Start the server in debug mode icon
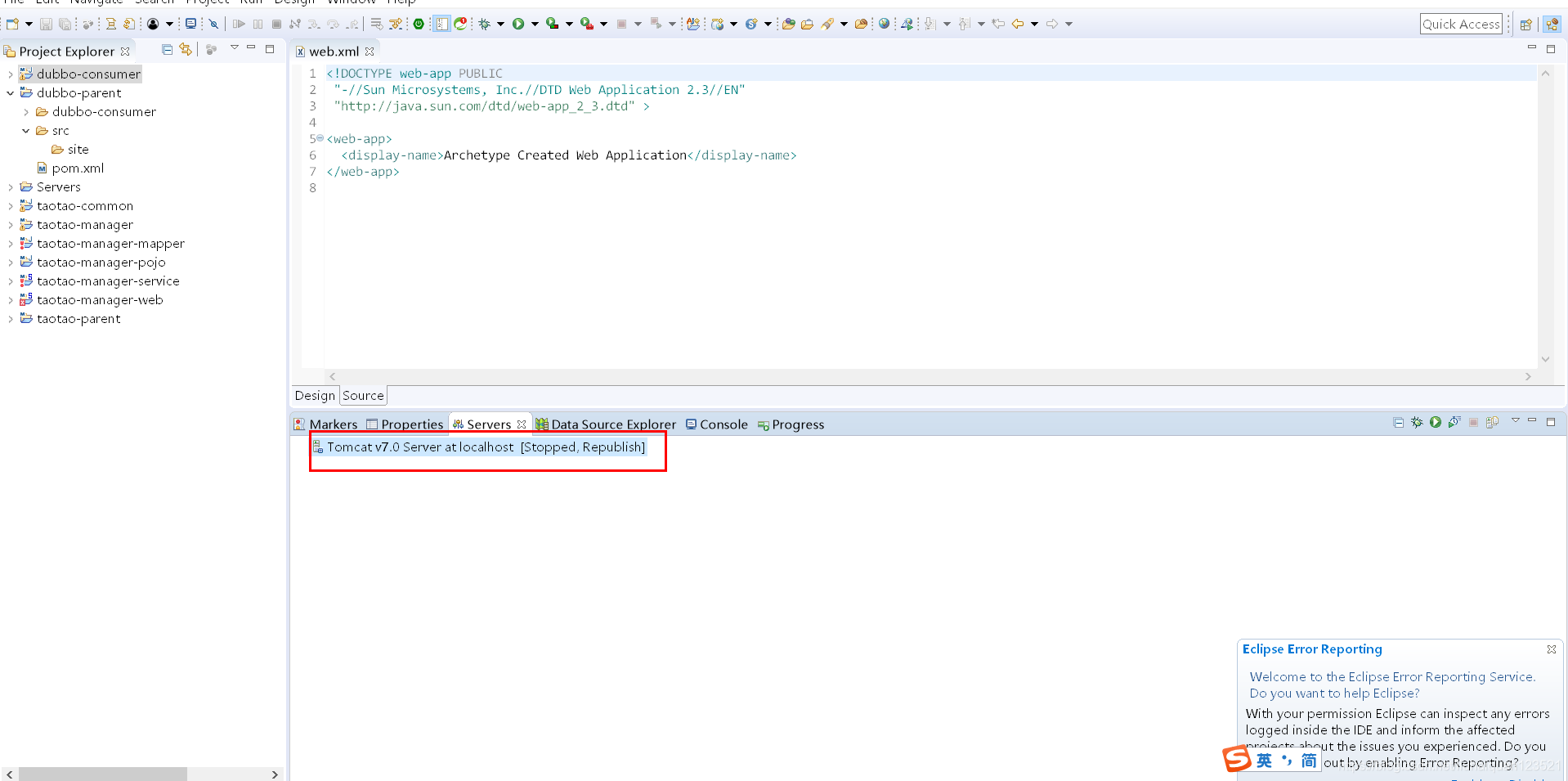This screenshot has height=781, width=1568. pos(1417,422)
